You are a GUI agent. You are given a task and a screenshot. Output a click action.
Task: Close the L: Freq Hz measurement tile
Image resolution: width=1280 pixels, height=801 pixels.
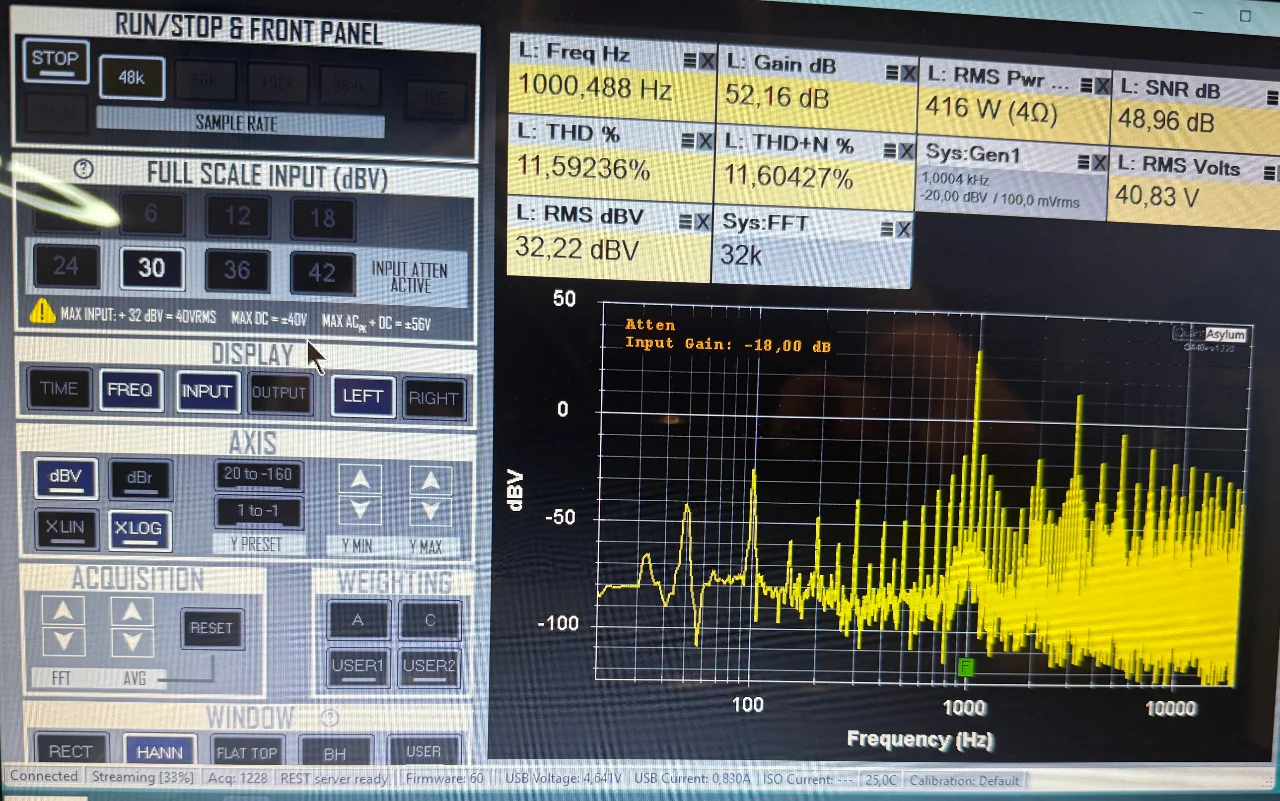[707, 60]
